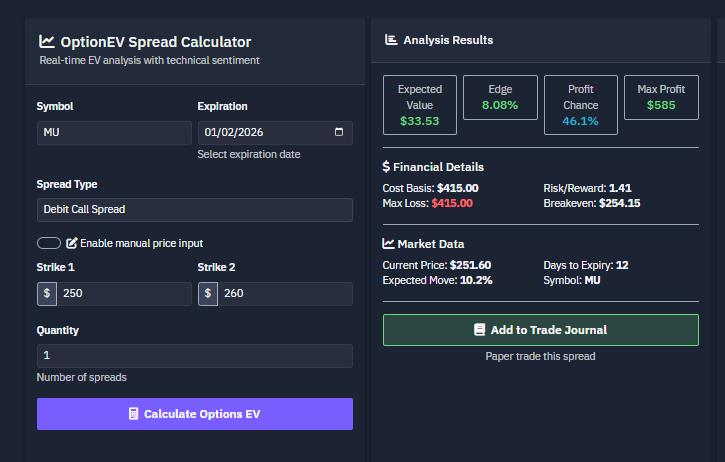The height and width of the screenshot is (462, 725).
Task: Click Calculate Options EV button
Action: click(x=195, y=414)
